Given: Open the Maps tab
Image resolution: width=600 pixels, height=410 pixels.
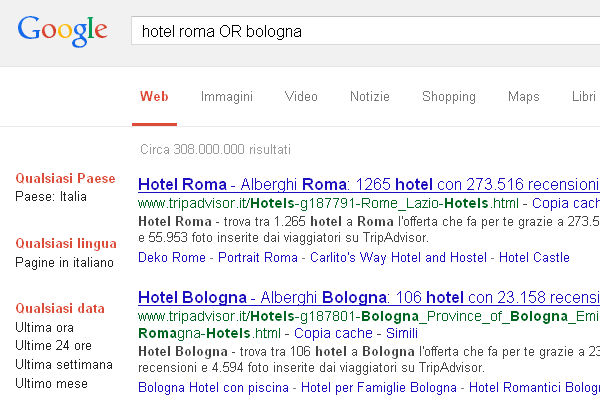Looking at the screenshot, I should pyautogui.click(x=523, y=97).
